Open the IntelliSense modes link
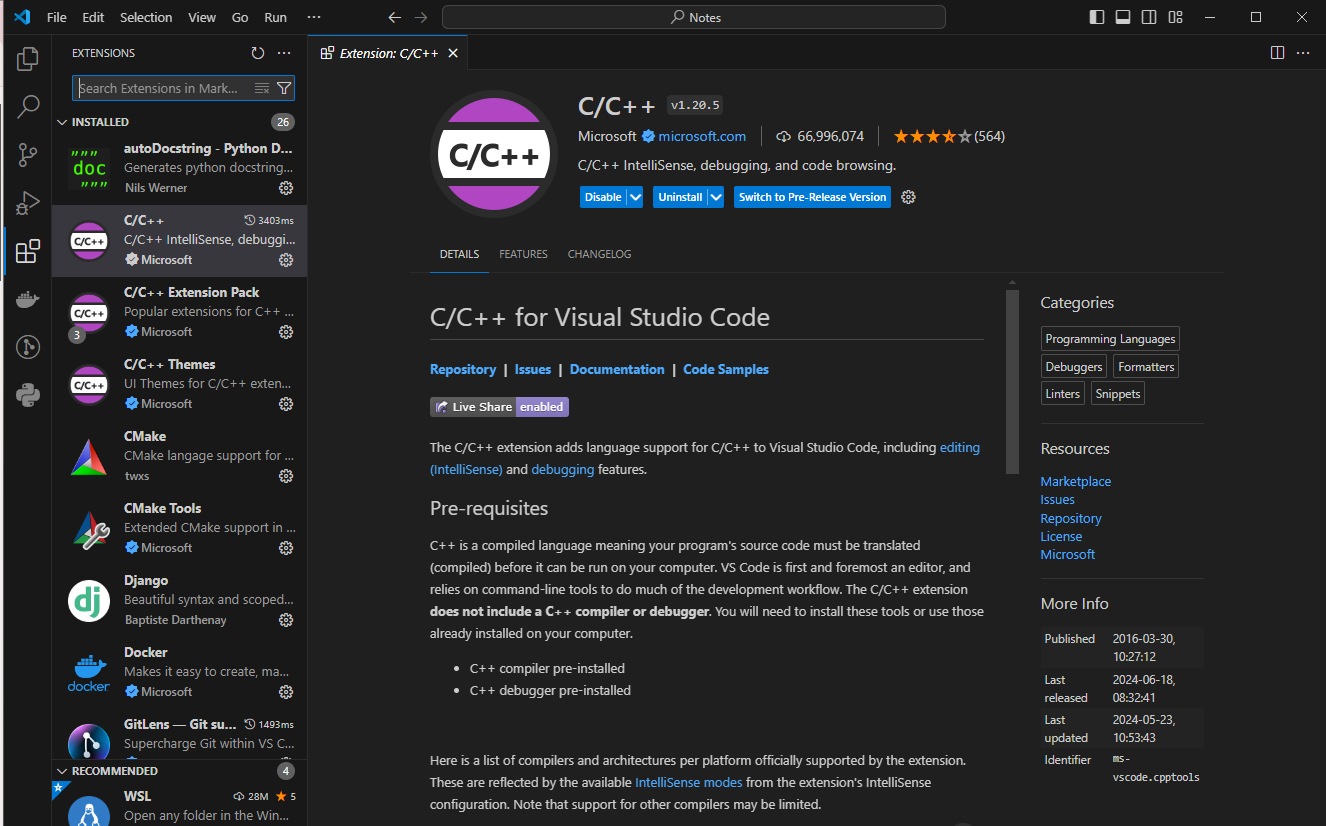 click(688, 782)
